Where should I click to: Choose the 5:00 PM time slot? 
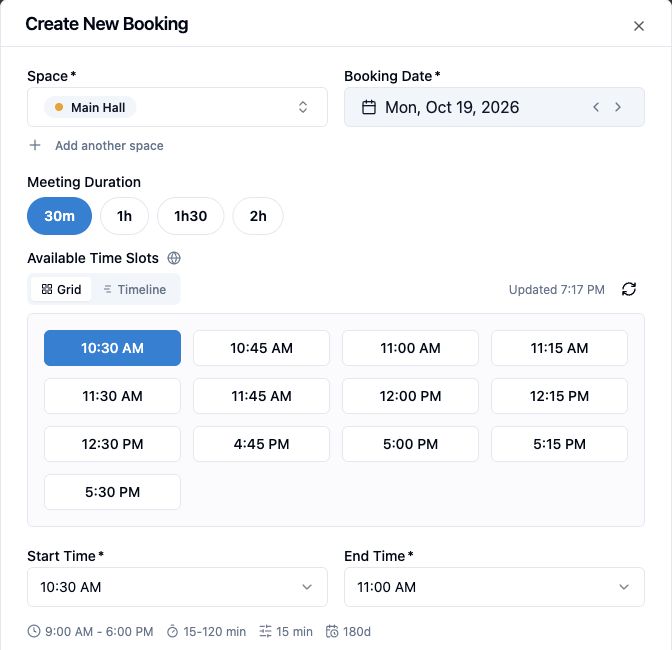(x=410, y=444)
